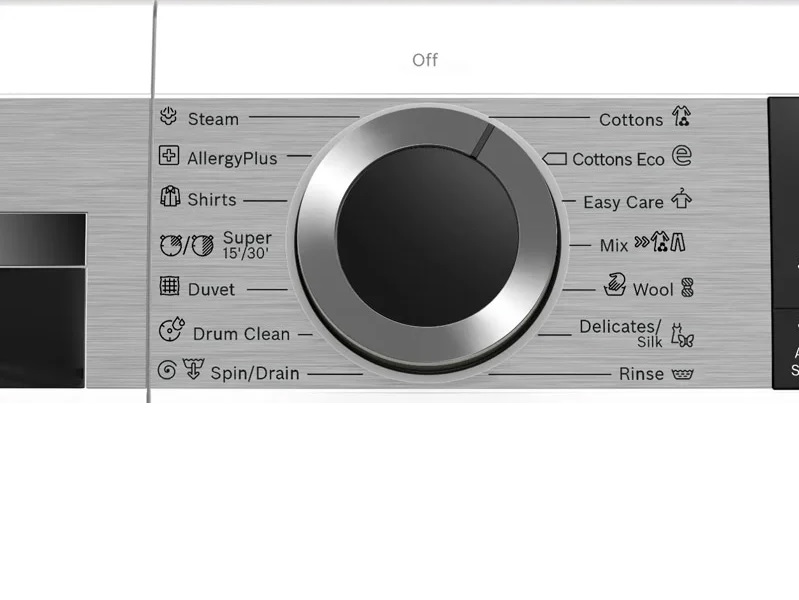Select the Mix program label

[614, 245]
